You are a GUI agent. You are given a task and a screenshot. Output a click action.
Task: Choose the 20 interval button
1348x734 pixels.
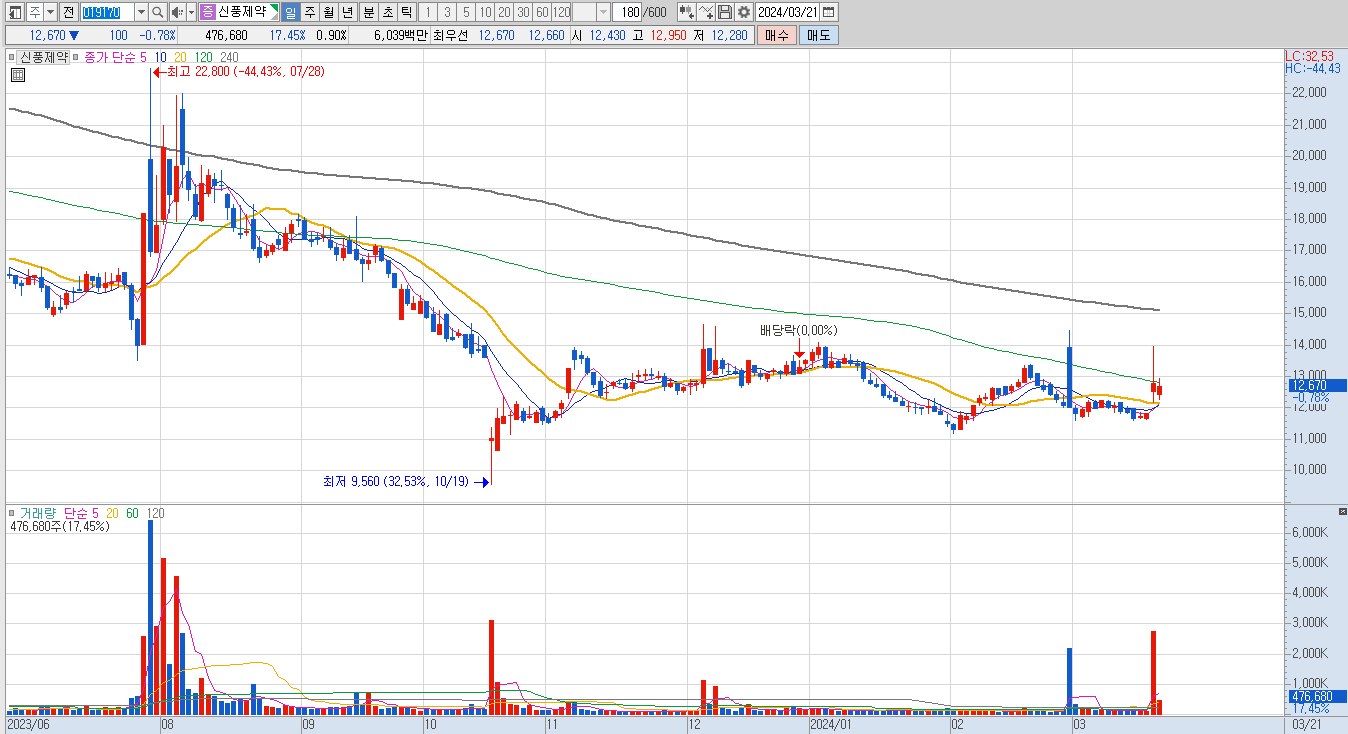coord(503,12)
